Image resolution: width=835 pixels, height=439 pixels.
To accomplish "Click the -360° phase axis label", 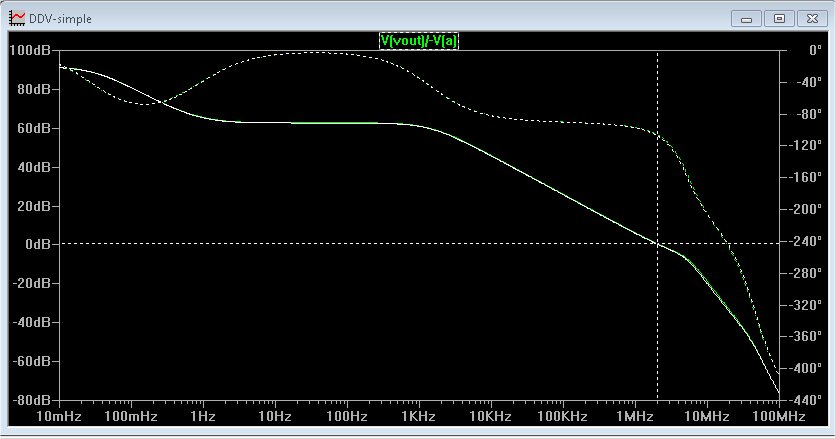I will pos(805,336).
